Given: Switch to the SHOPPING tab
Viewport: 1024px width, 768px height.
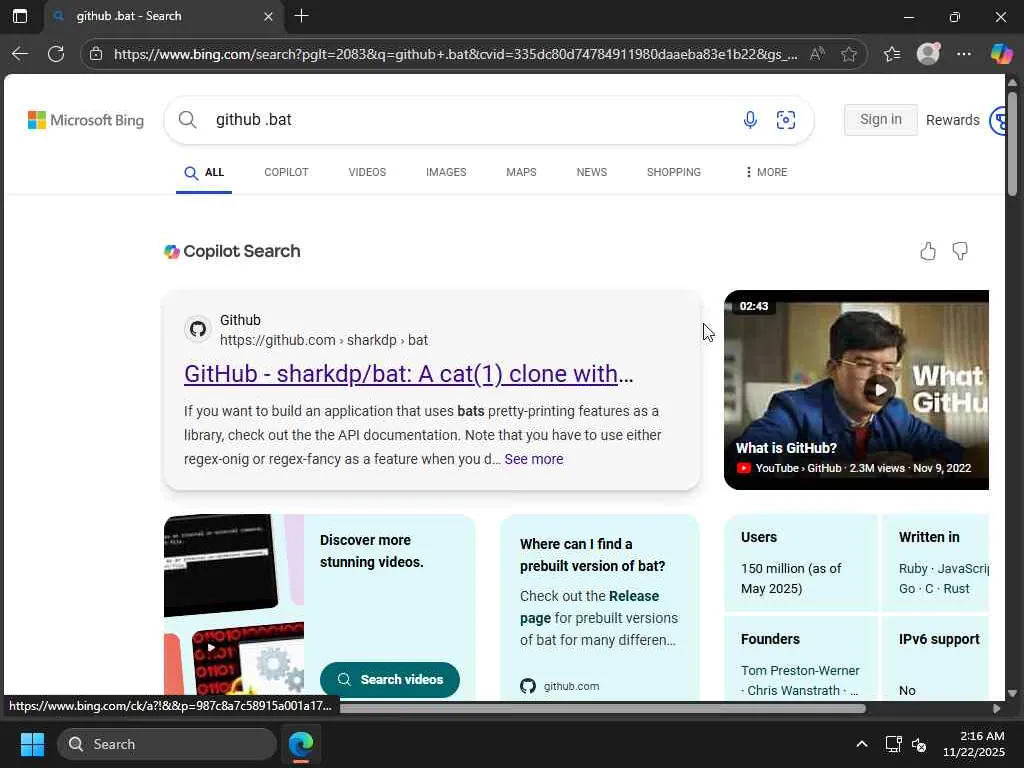Looking at the screenshot, I should pos(673,172).
